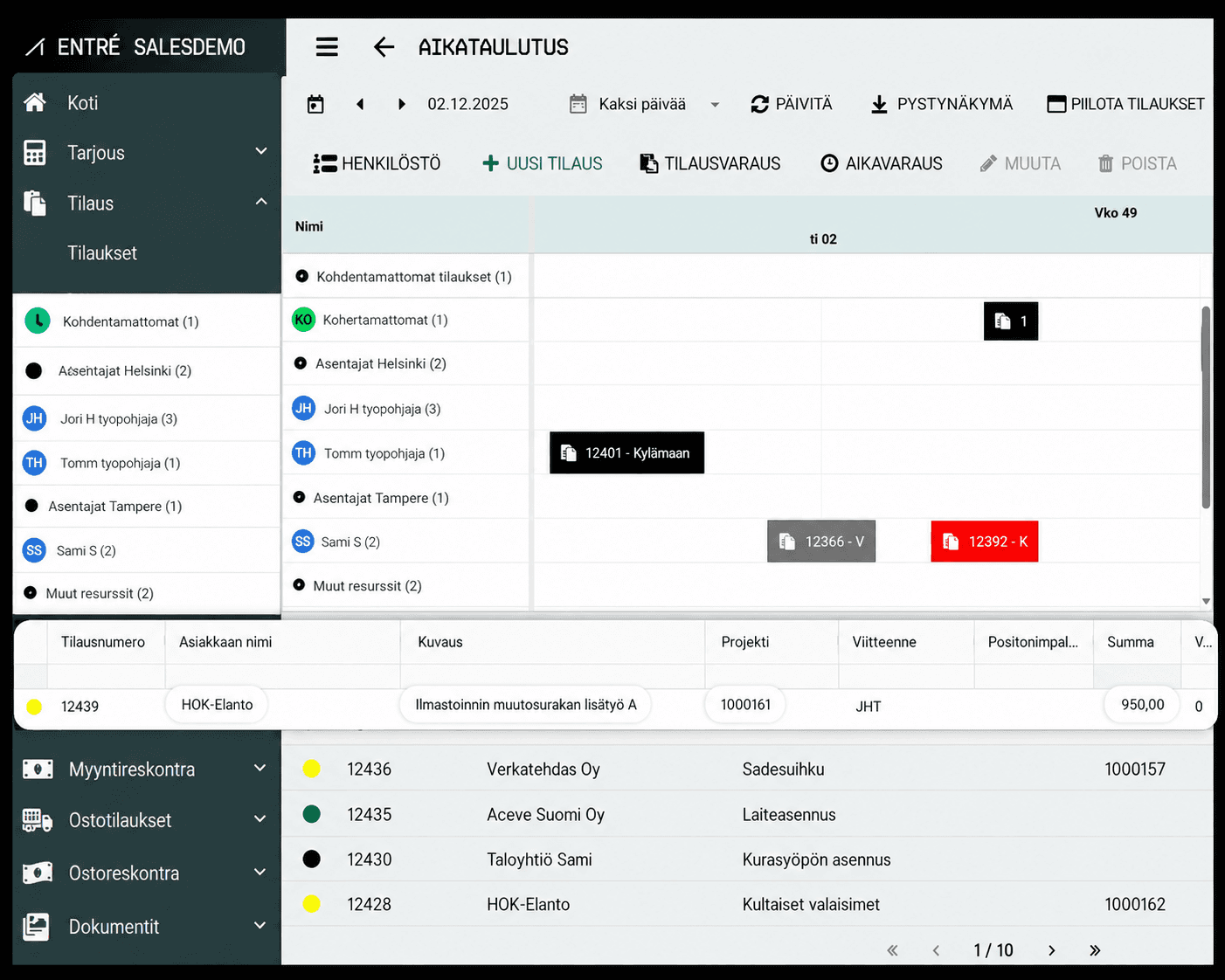Screen dimensions: 1225x980
Task: Click the POISTA trash button
Action: click(x=1138, y=163)
